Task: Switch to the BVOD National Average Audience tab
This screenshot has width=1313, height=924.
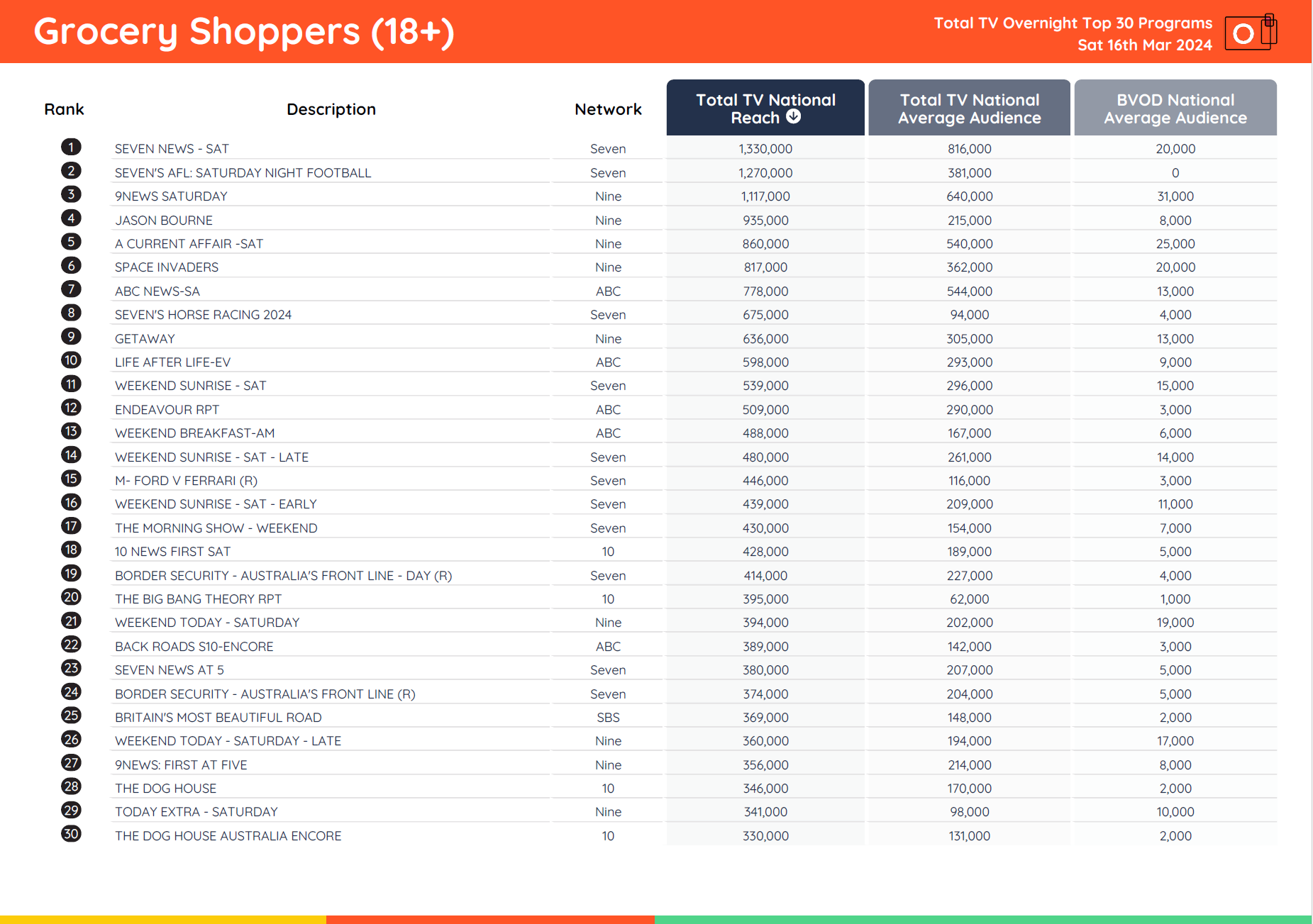Action: point(1175,108)
